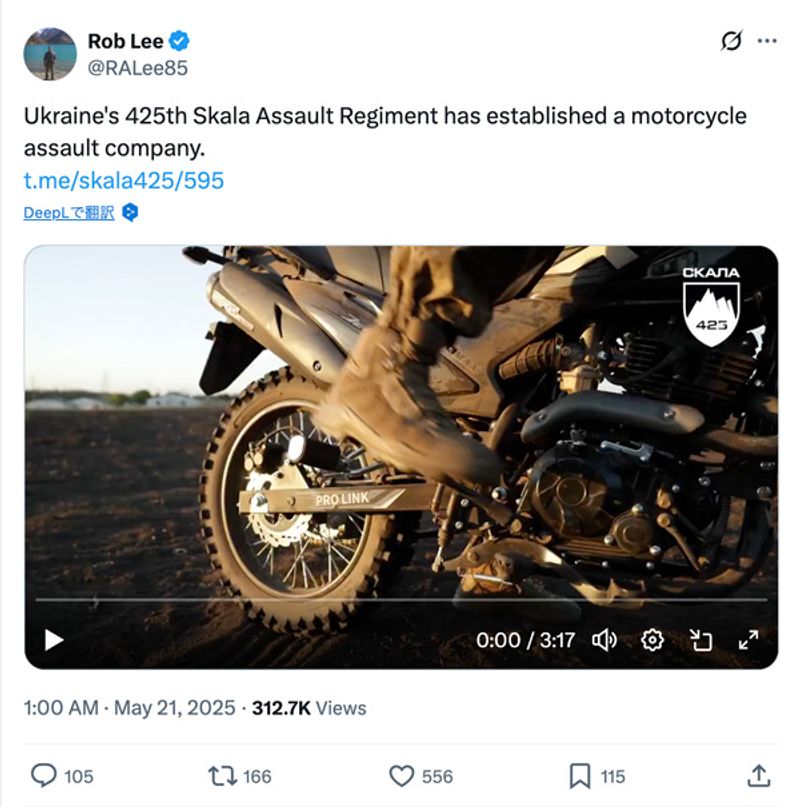Translate the post with the DeepL link
800x807 pixels.
click(x=68, y=213)
